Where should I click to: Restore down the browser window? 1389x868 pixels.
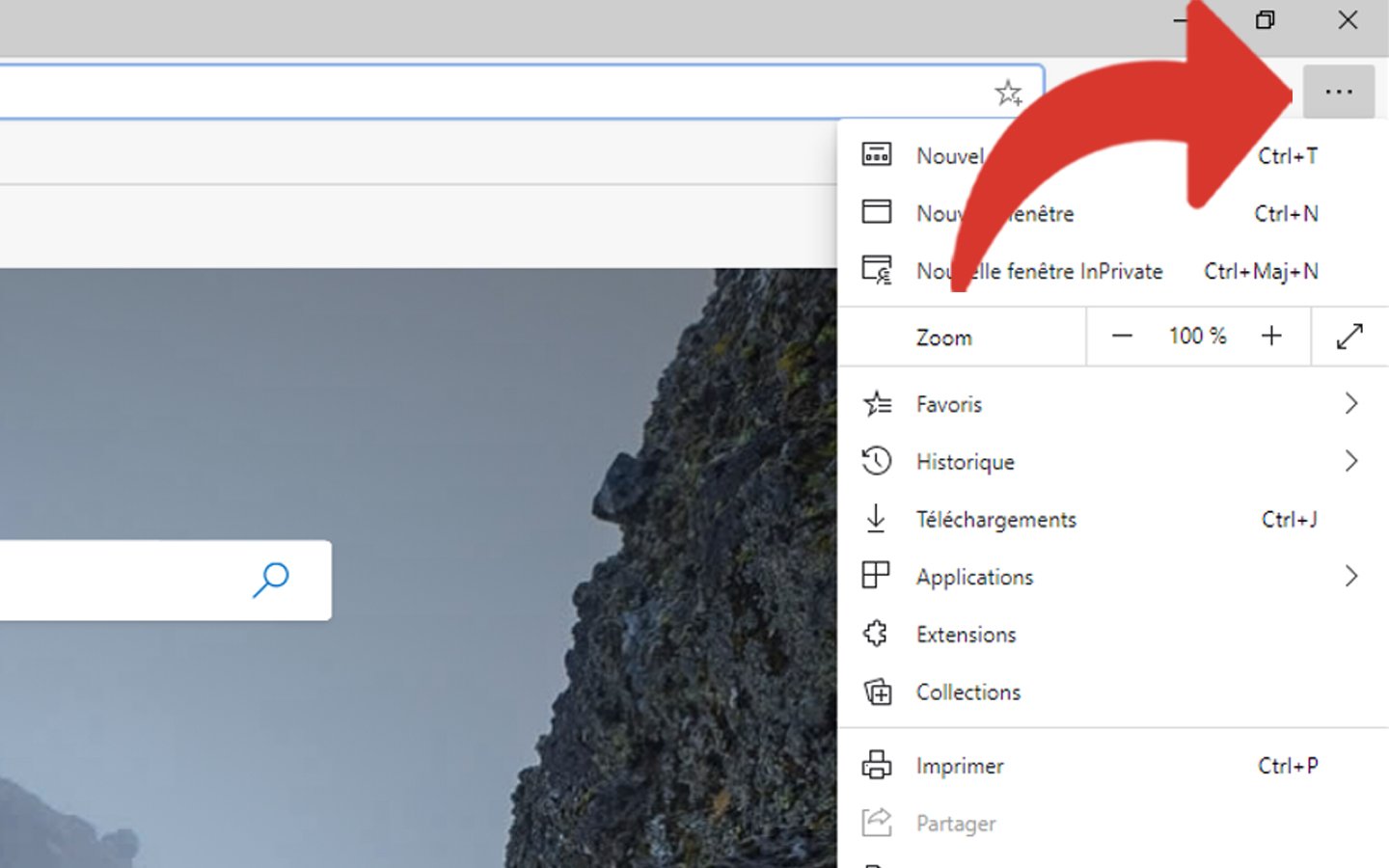1265,20
